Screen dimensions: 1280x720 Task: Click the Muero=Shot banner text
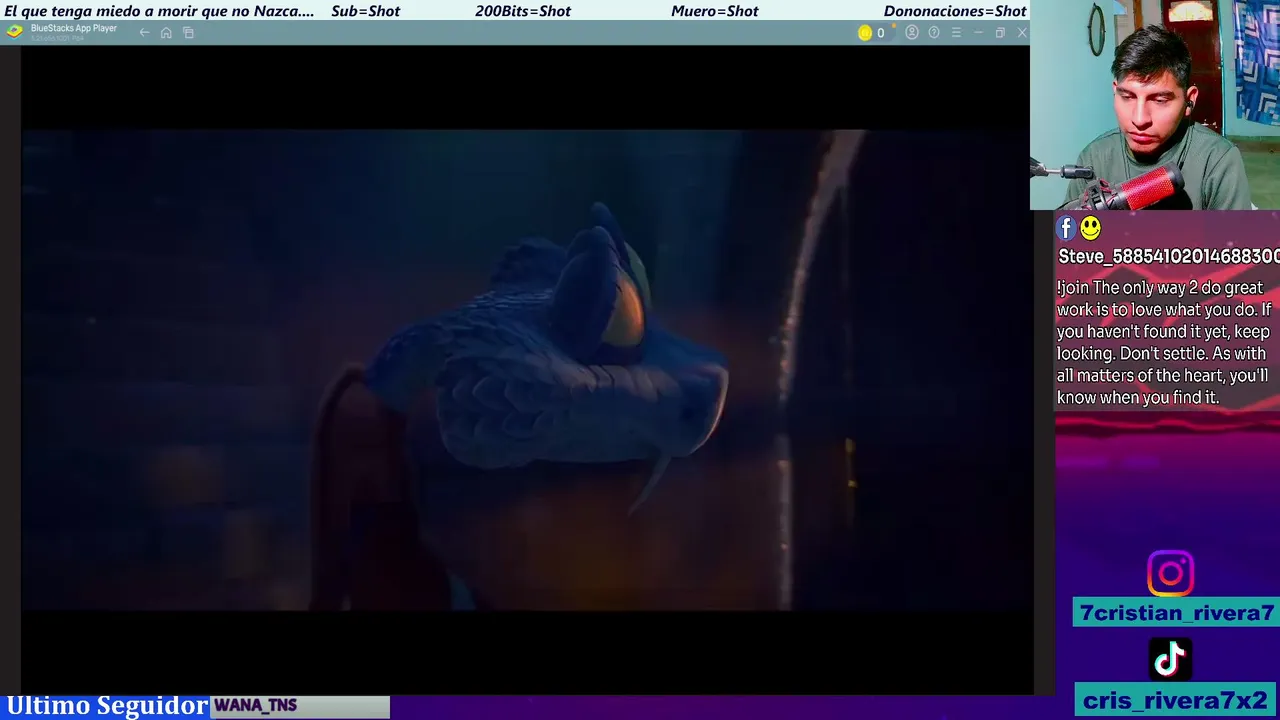pyautogui.click(x=715, y=11)
